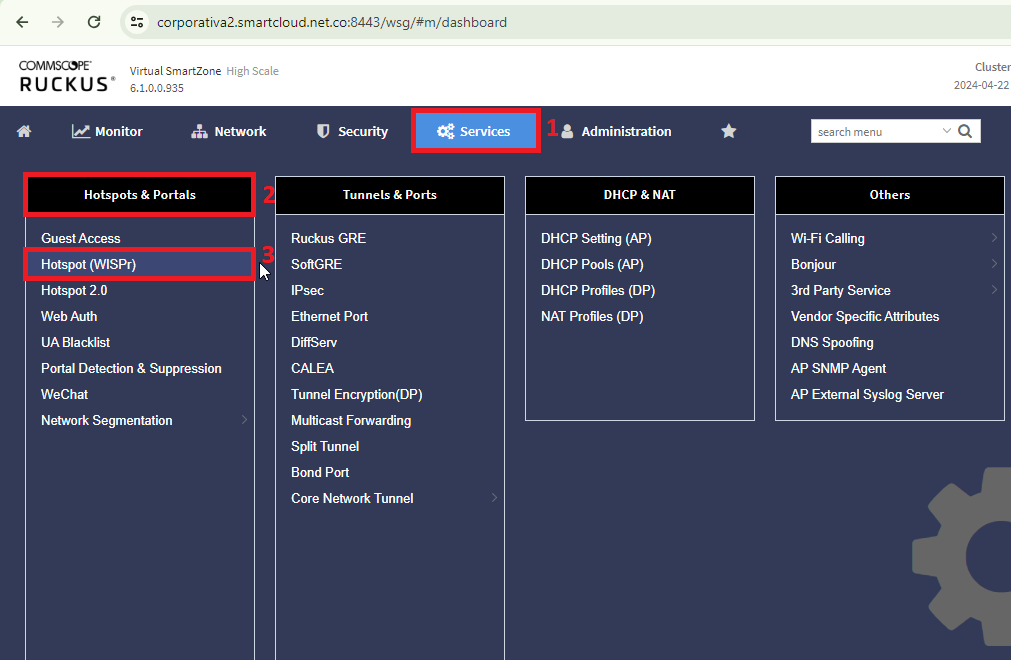Viewport: 1011px width, 660px height.
Task: Open Tunnel Encryption(DP)
Action: [x=357, y=394]
